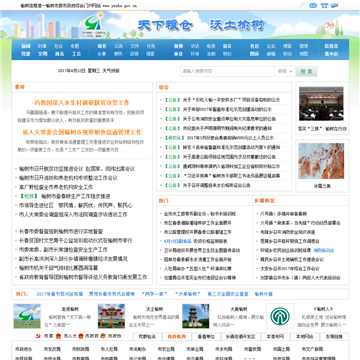The image size is (360, 360).
Task: Click the chat monitor icon in the header
Action: click(334, 5)
